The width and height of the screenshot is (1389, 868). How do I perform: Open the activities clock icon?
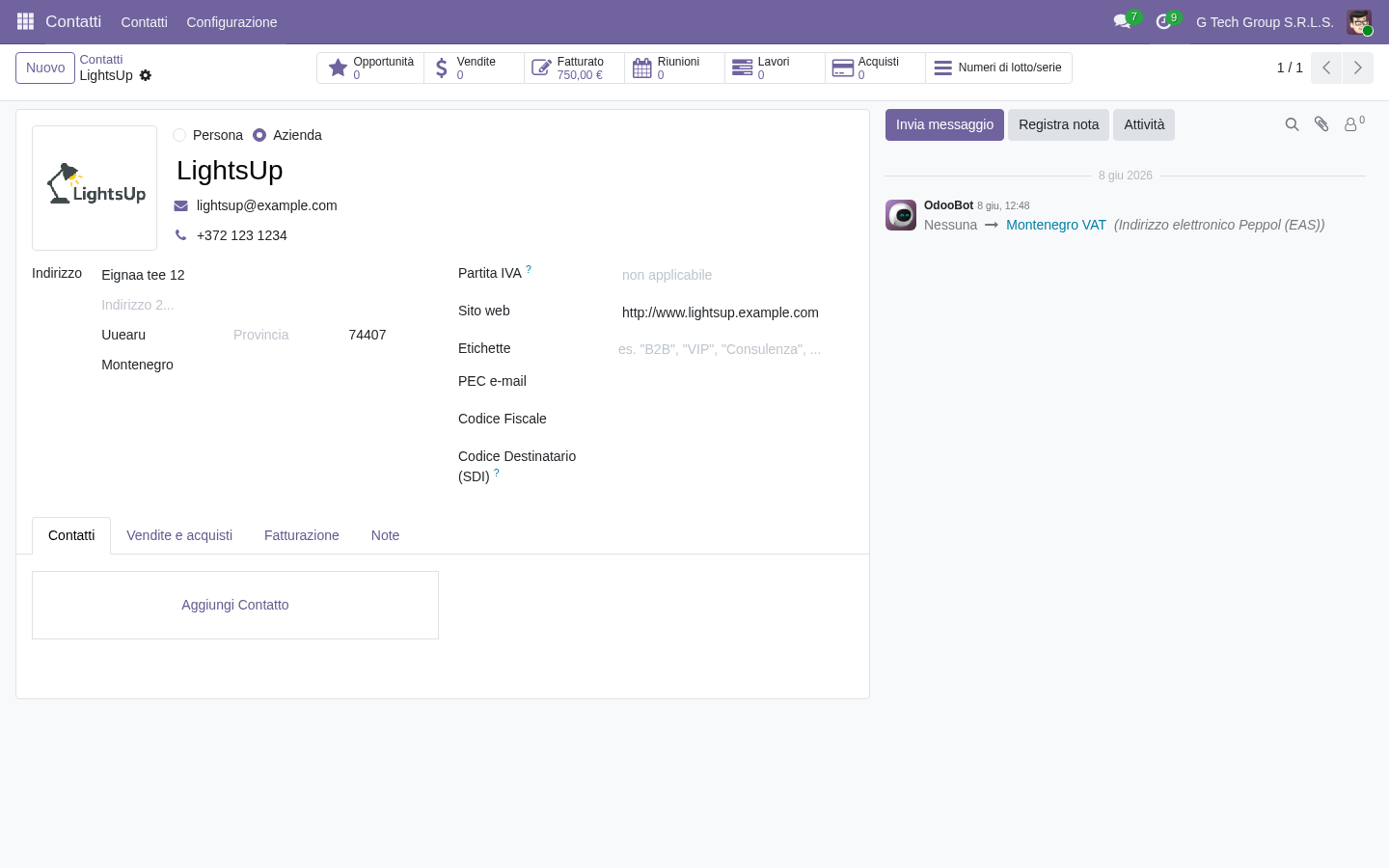1163,21
